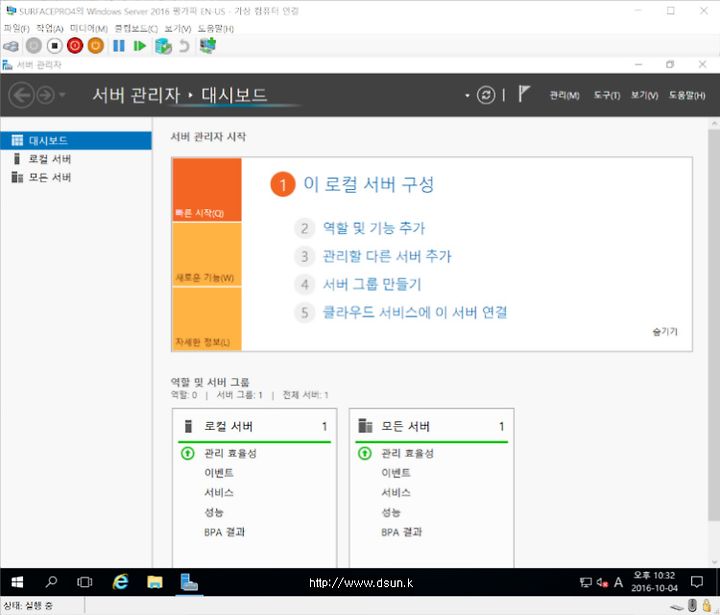Open the 클립보드(C) menu
Image resolution: width=720 pixels, height=615 pixels.
coord(136,28)
